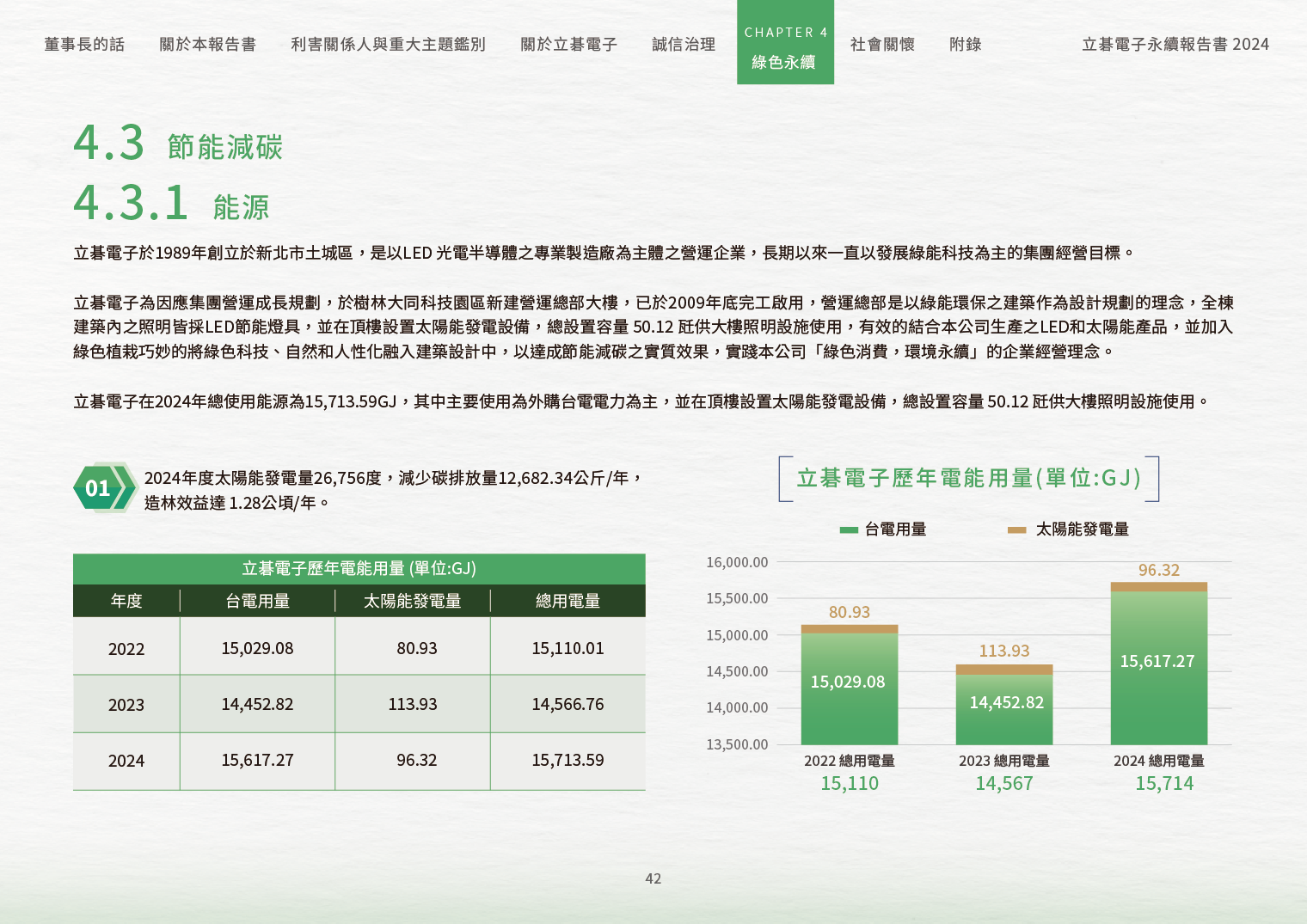Click the 年度 column header
This screenshot has height=924, width=1307.
point(126,601)
